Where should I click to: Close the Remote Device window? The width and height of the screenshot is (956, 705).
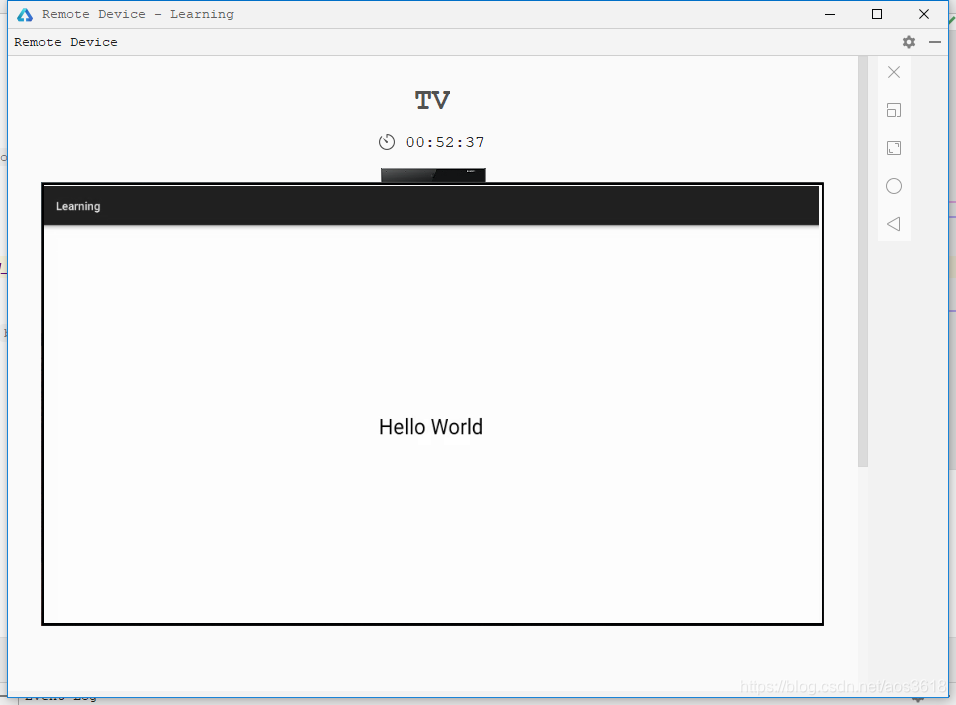pos(924,14)
